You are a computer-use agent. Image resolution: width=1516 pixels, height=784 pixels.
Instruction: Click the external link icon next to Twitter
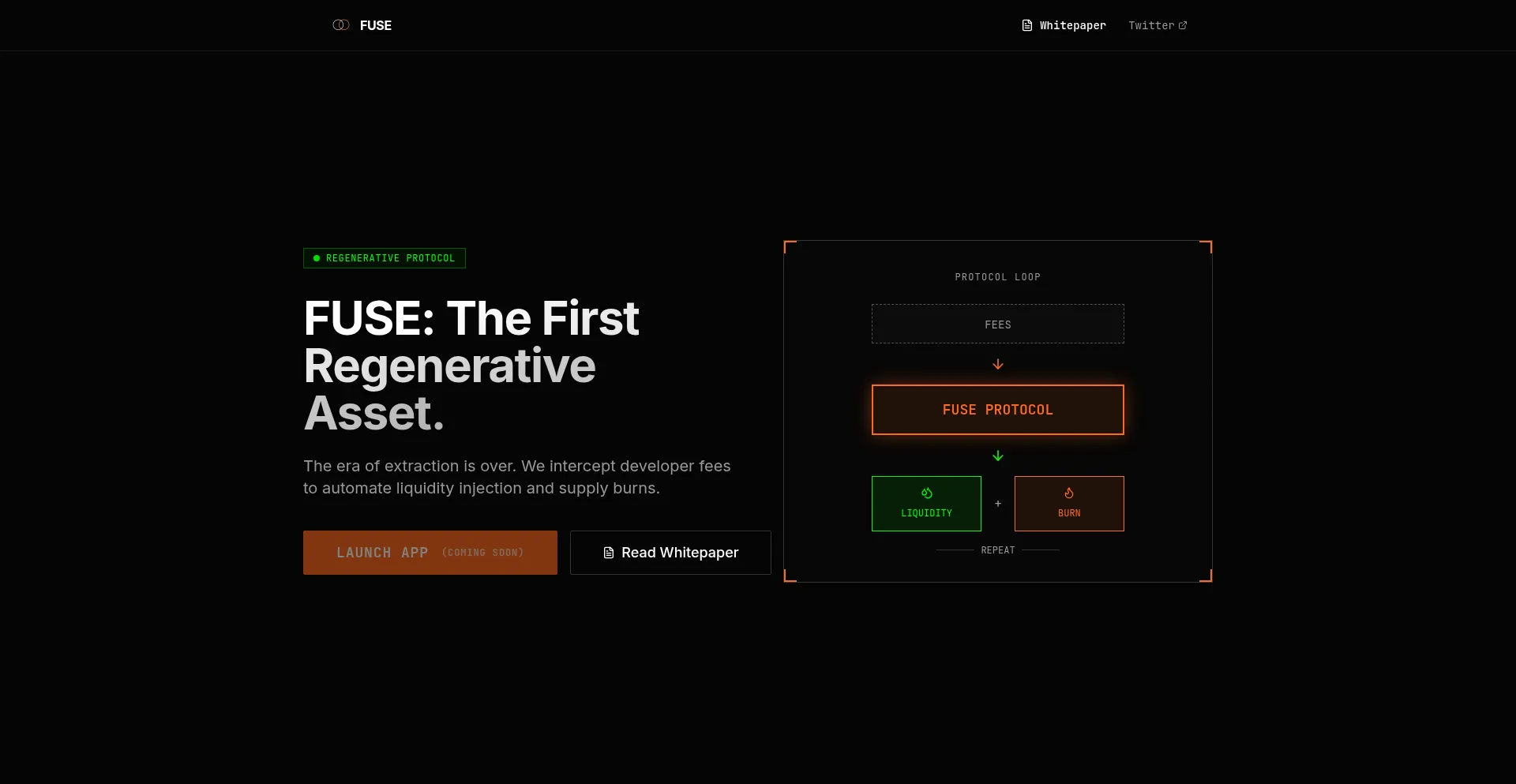coord(1183,24)
